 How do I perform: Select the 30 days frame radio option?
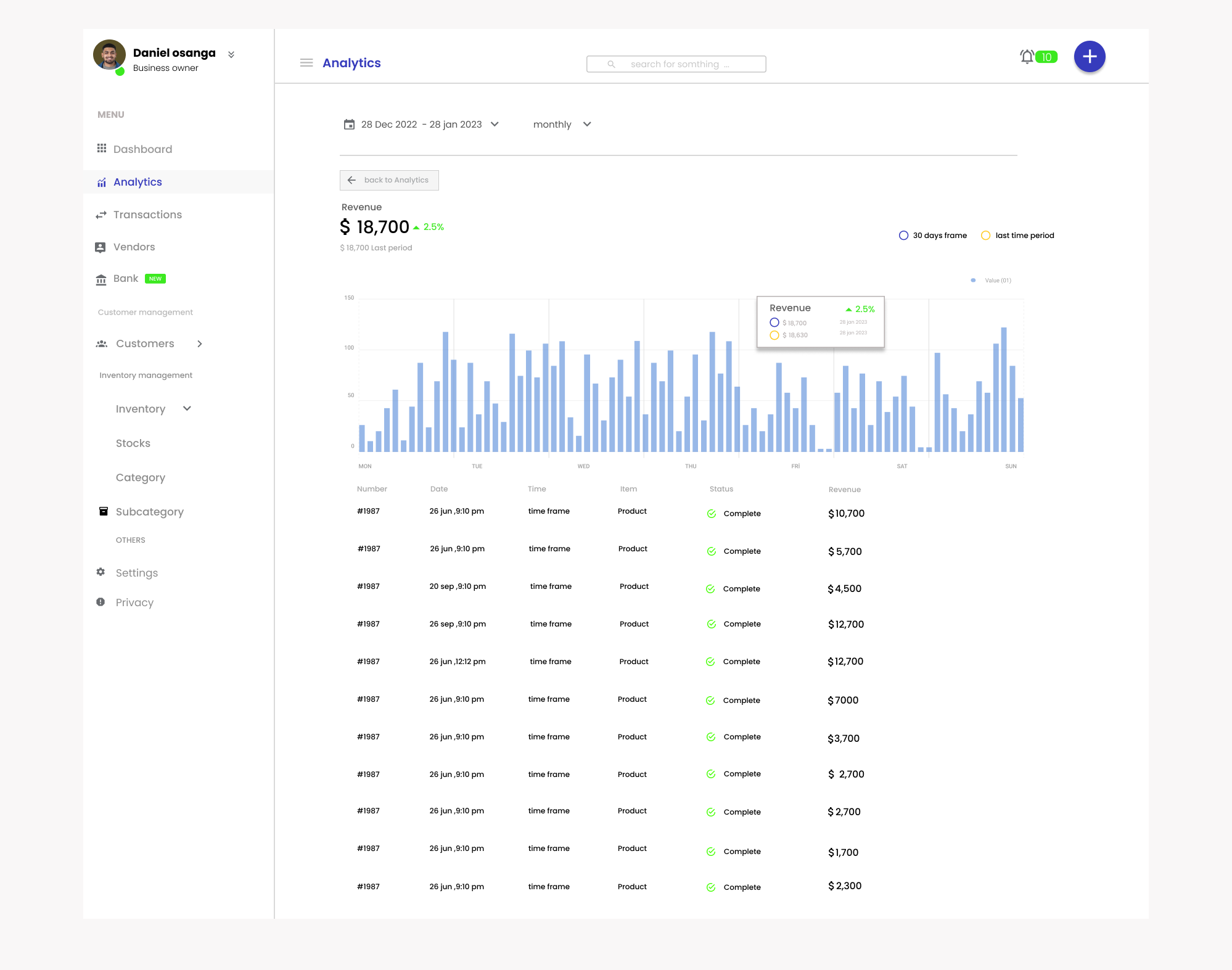tap(903, 236)
